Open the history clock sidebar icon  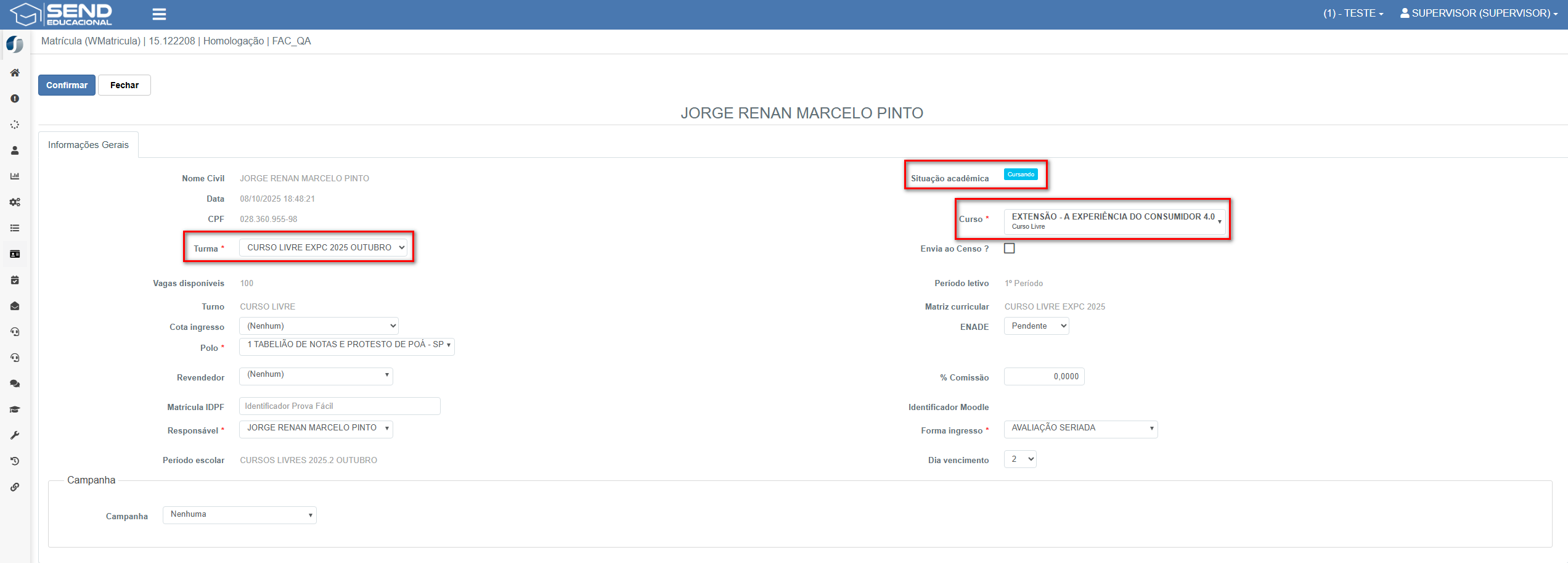pos(15,461)
